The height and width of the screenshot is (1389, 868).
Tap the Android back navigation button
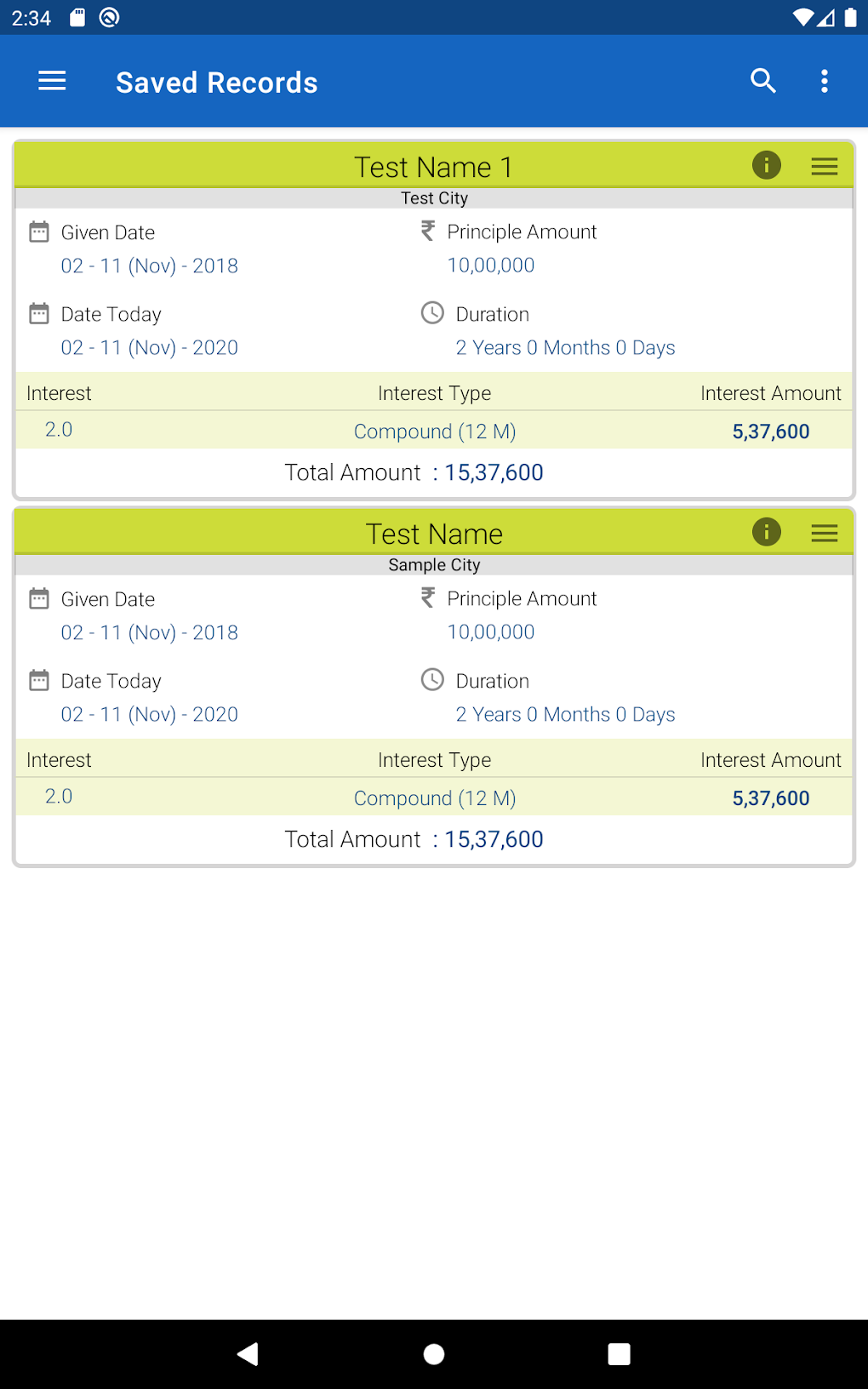click(248, 1353)
